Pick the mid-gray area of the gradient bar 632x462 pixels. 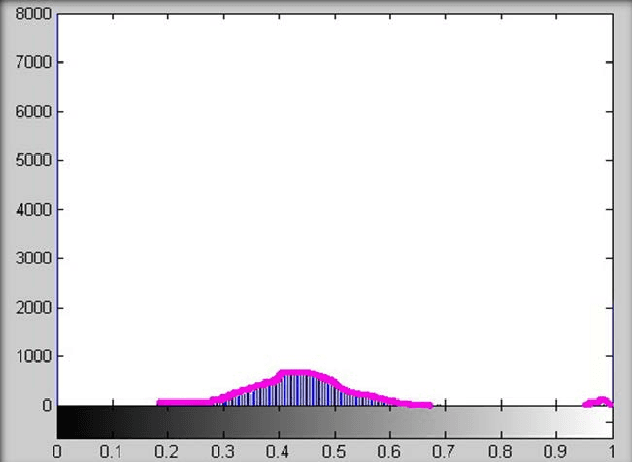tap(335, 422)
